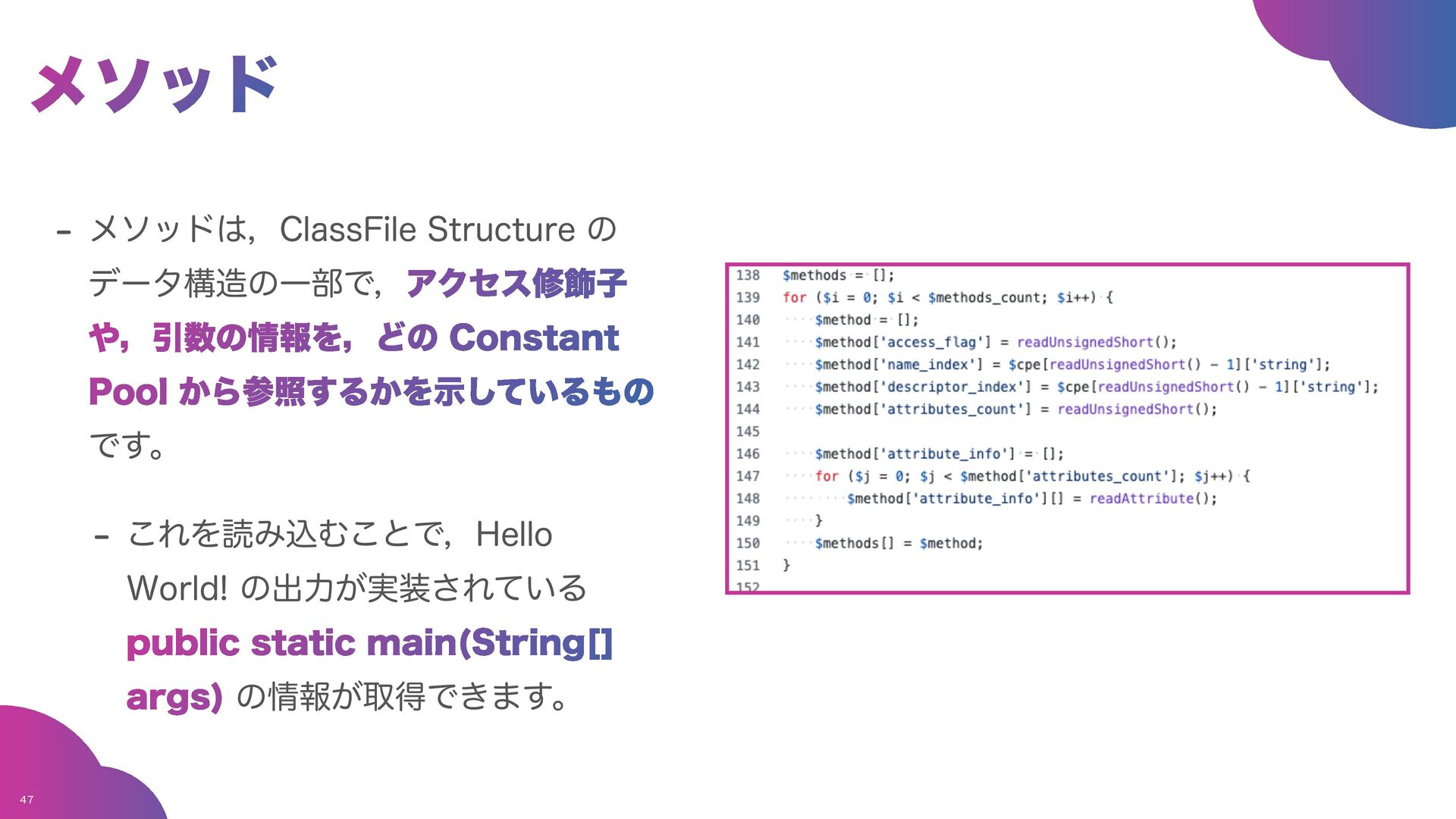Click the text 'ClassFile Structure'
Screen dimensions: 1456x819
click(427, 230)
